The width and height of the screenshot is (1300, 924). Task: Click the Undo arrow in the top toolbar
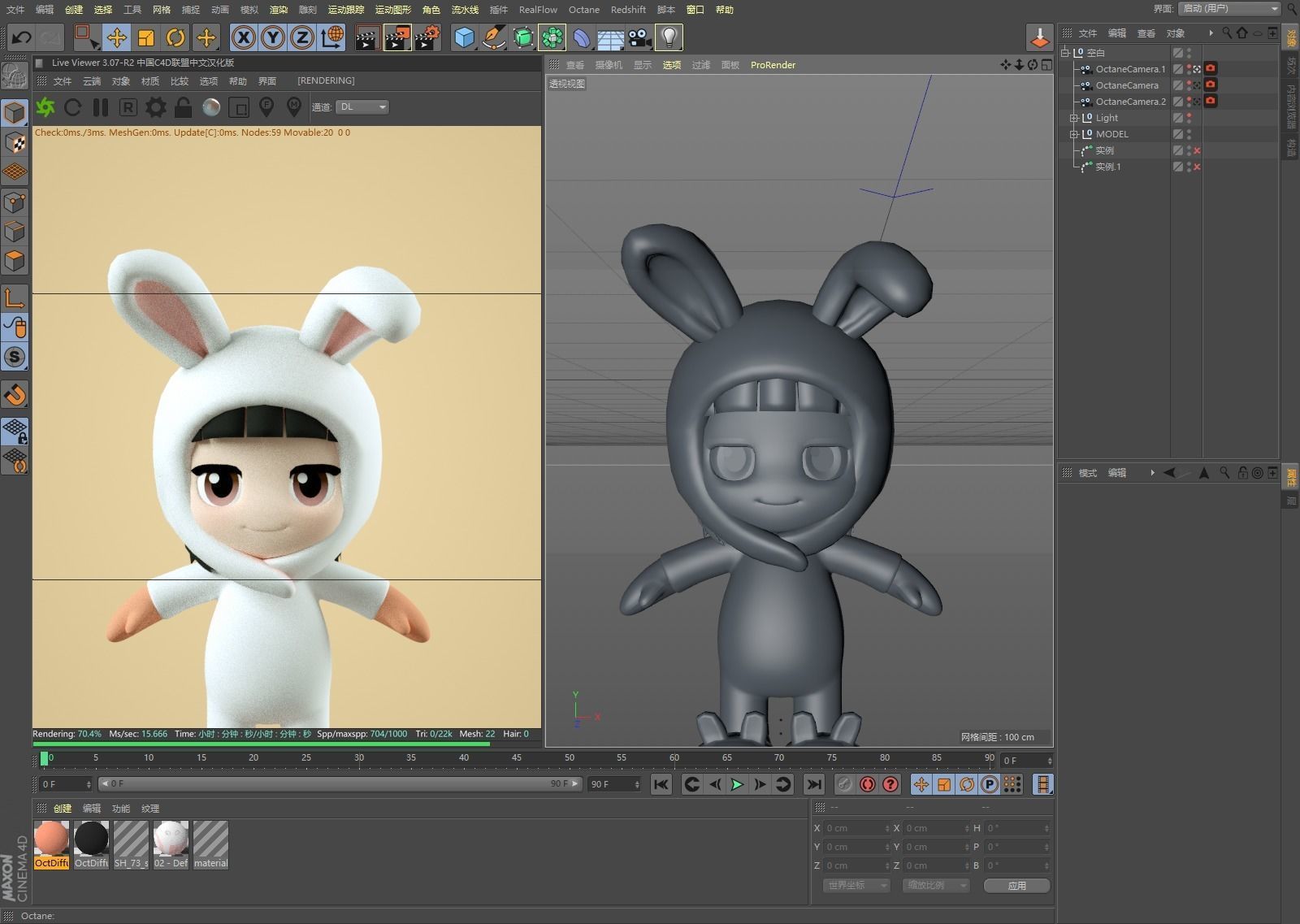pos(21,37)
